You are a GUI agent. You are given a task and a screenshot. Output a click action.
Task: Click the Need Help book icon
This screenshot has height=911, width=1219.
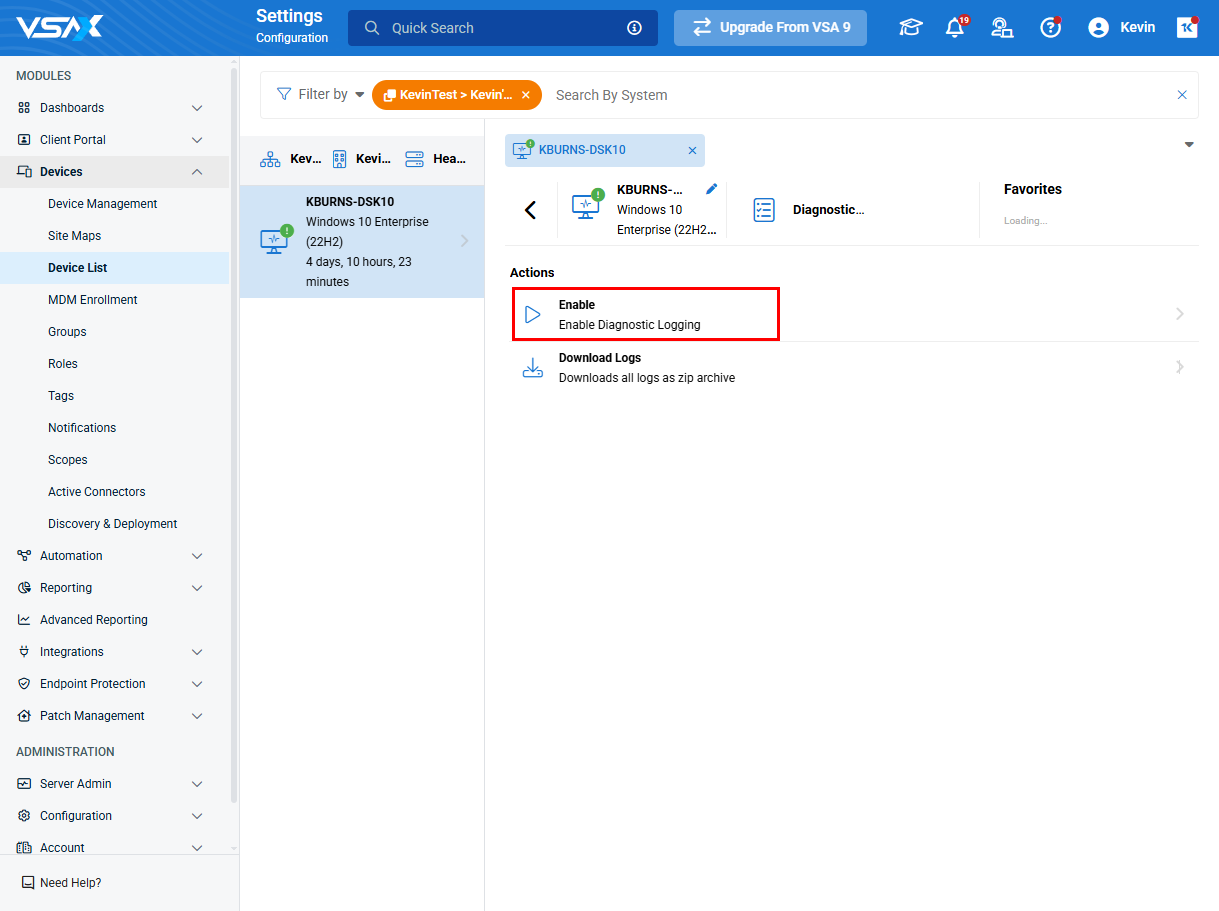[28, 883]
